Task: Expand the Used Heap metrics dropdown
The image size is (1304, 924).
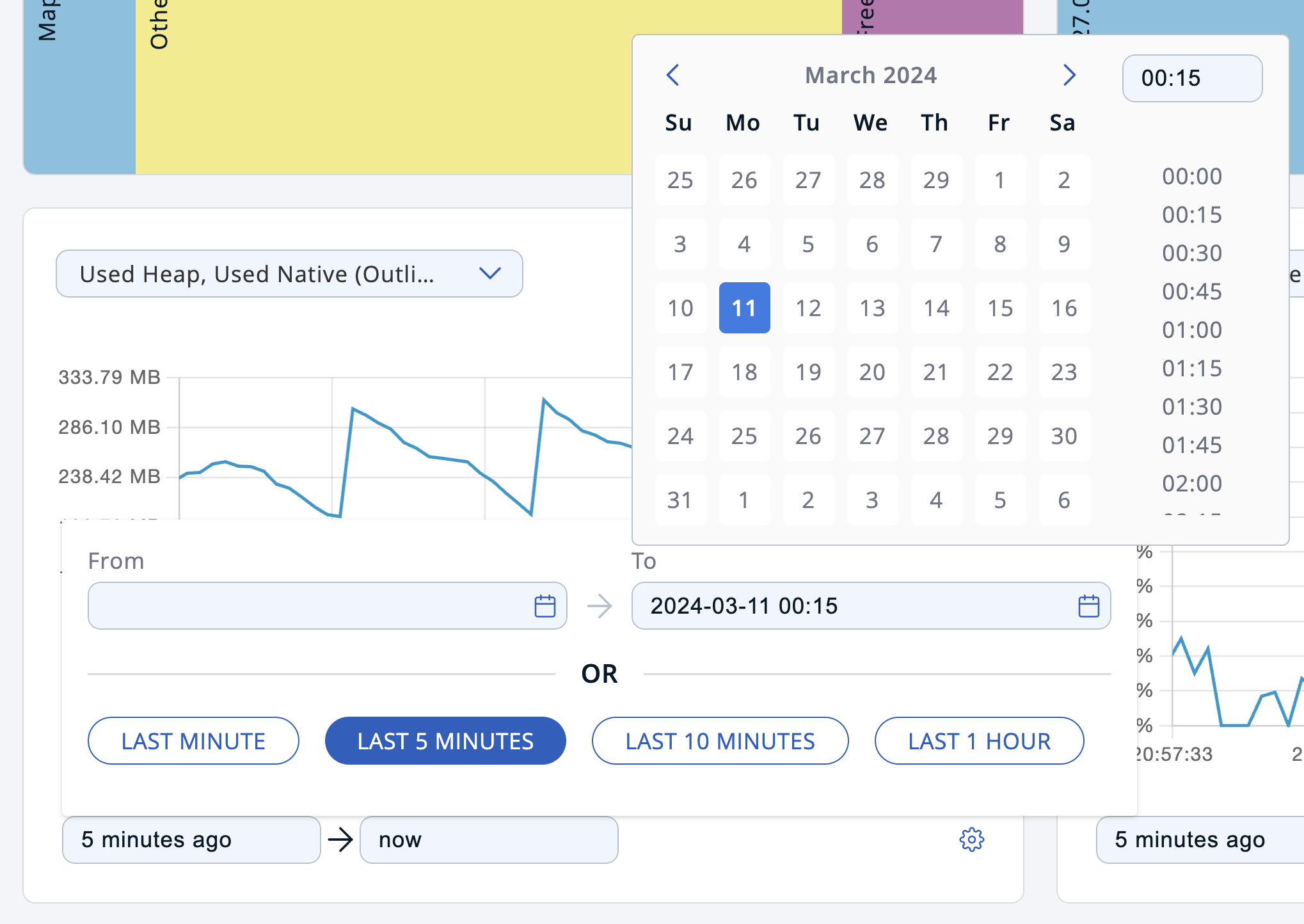Action: 289,274
